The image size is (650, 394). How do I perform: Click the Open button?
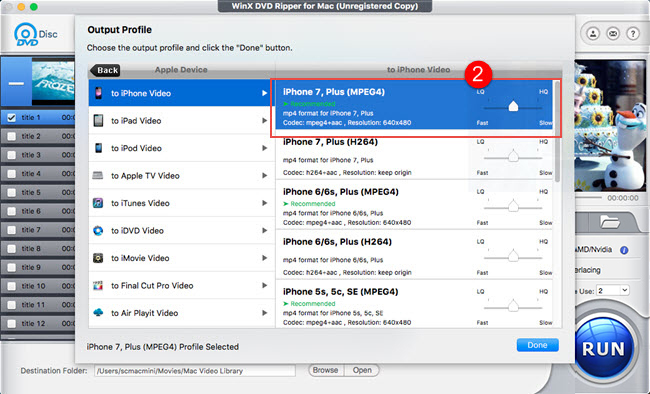click(x=362, y=370)
